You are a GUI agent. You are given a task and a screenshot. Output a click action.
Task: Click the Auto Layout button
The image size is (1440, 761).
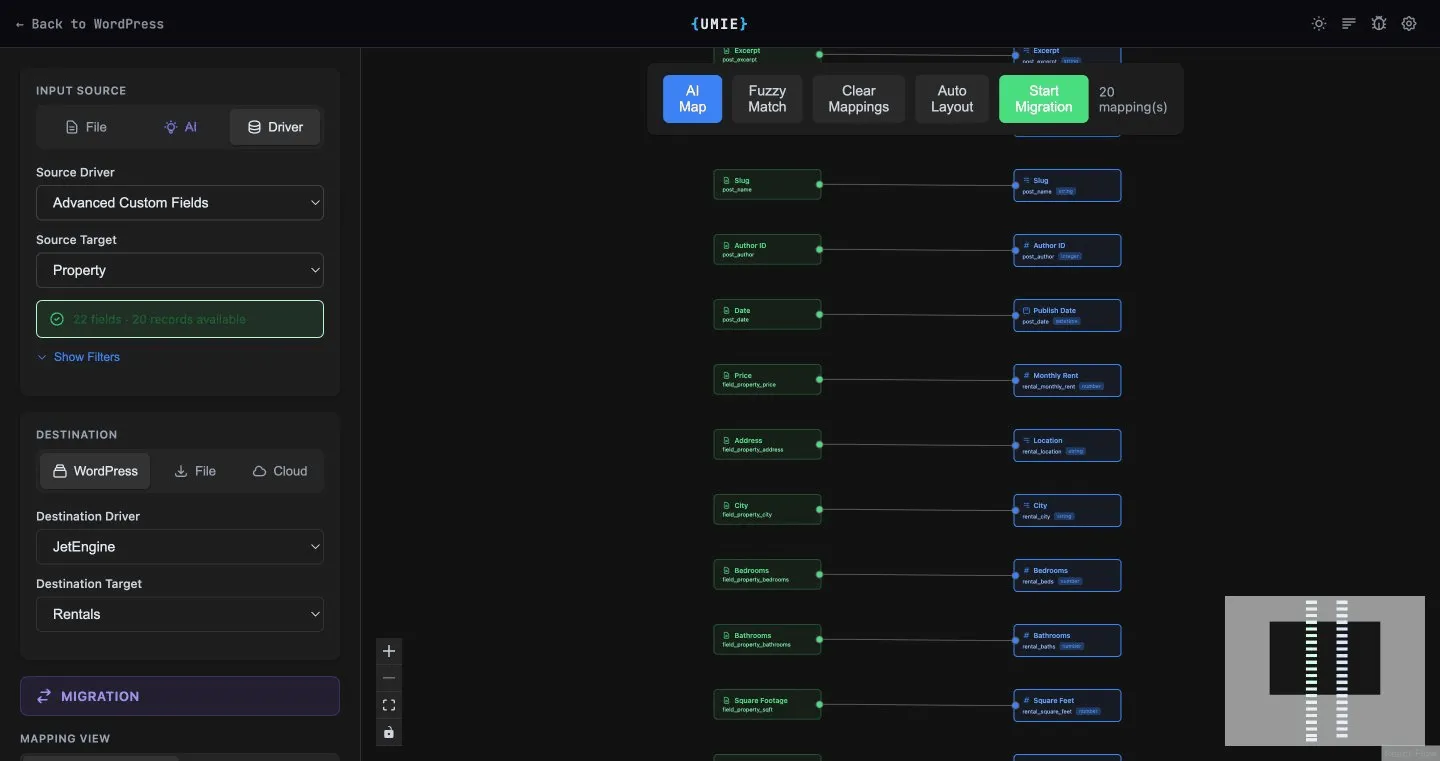point(952,99)
